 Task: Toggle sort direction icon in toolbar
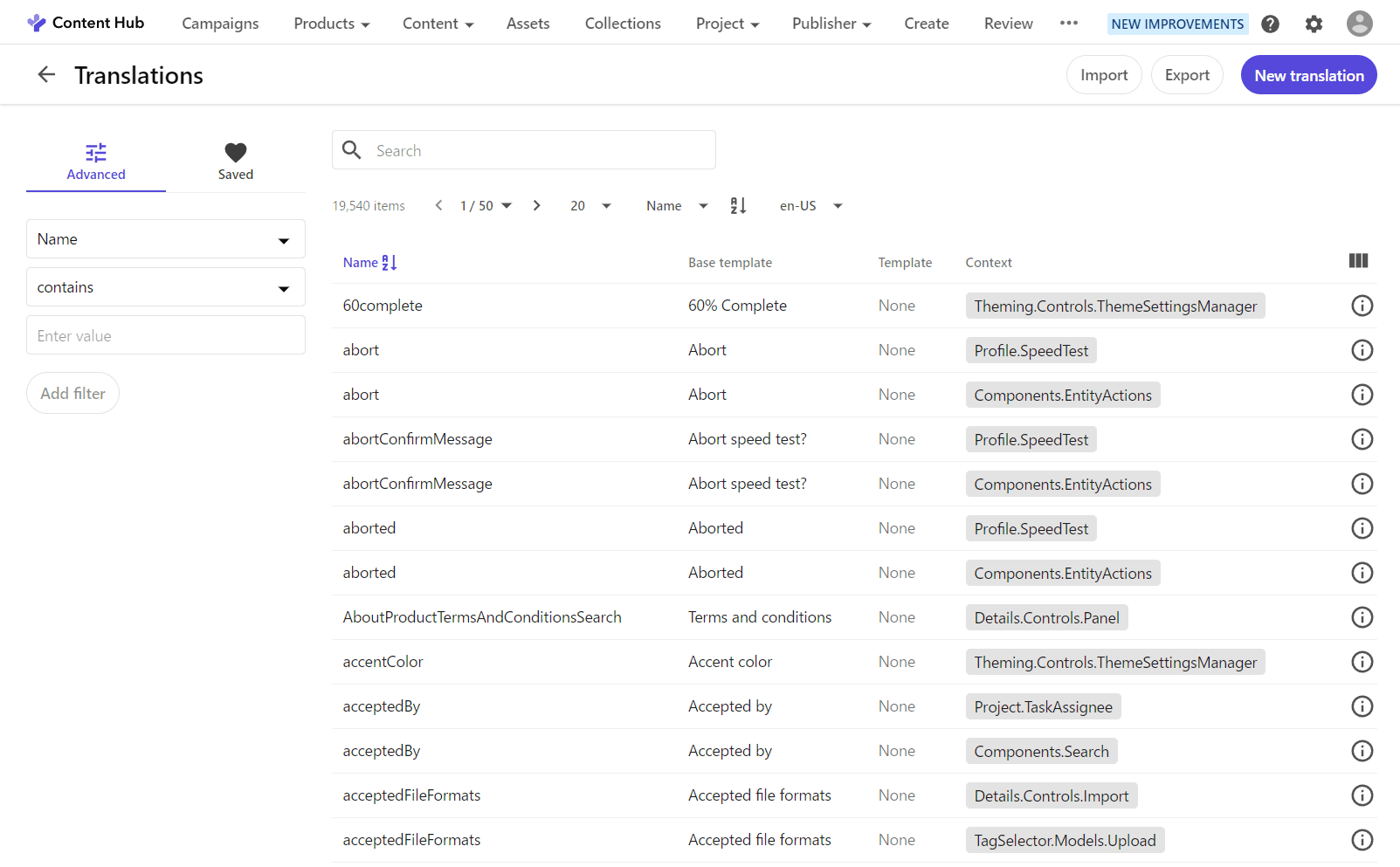pyautogui.click(x=738, y=206)
